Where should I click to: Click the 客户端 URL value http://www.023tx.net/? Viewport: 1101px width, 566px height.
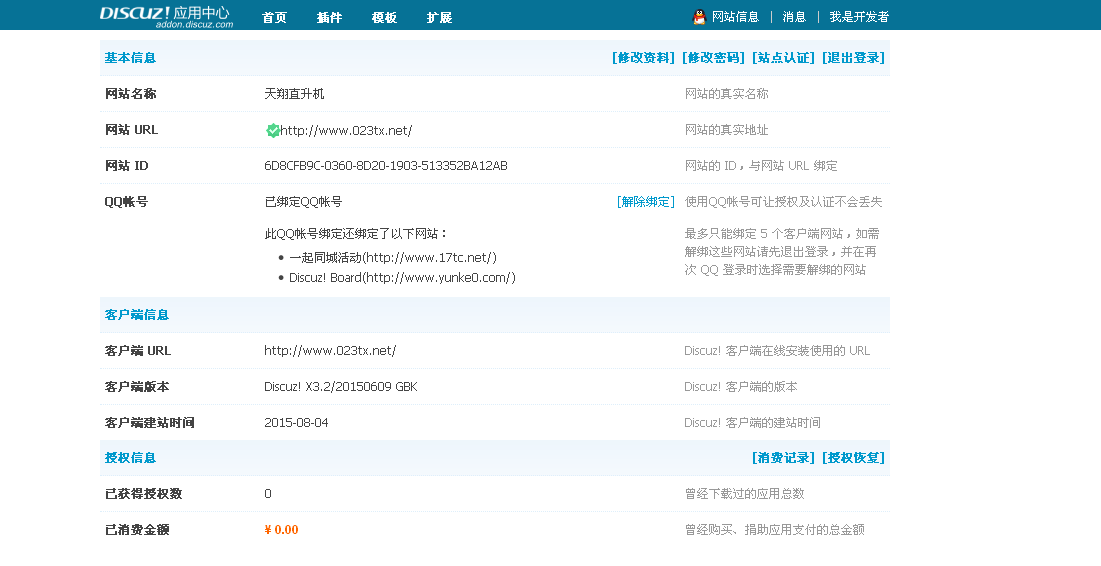[330, 350]
